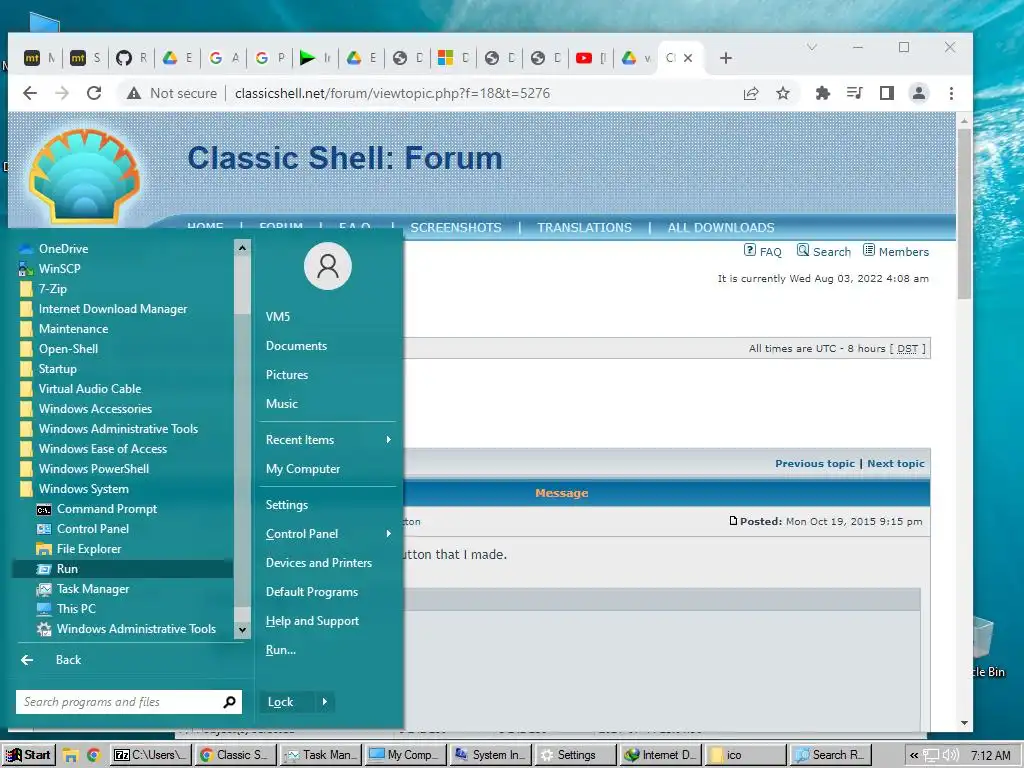Screen dimensions: 1024x768
Task: Click the browser page scrollbar thumb
Action: [x=965, y=214]
